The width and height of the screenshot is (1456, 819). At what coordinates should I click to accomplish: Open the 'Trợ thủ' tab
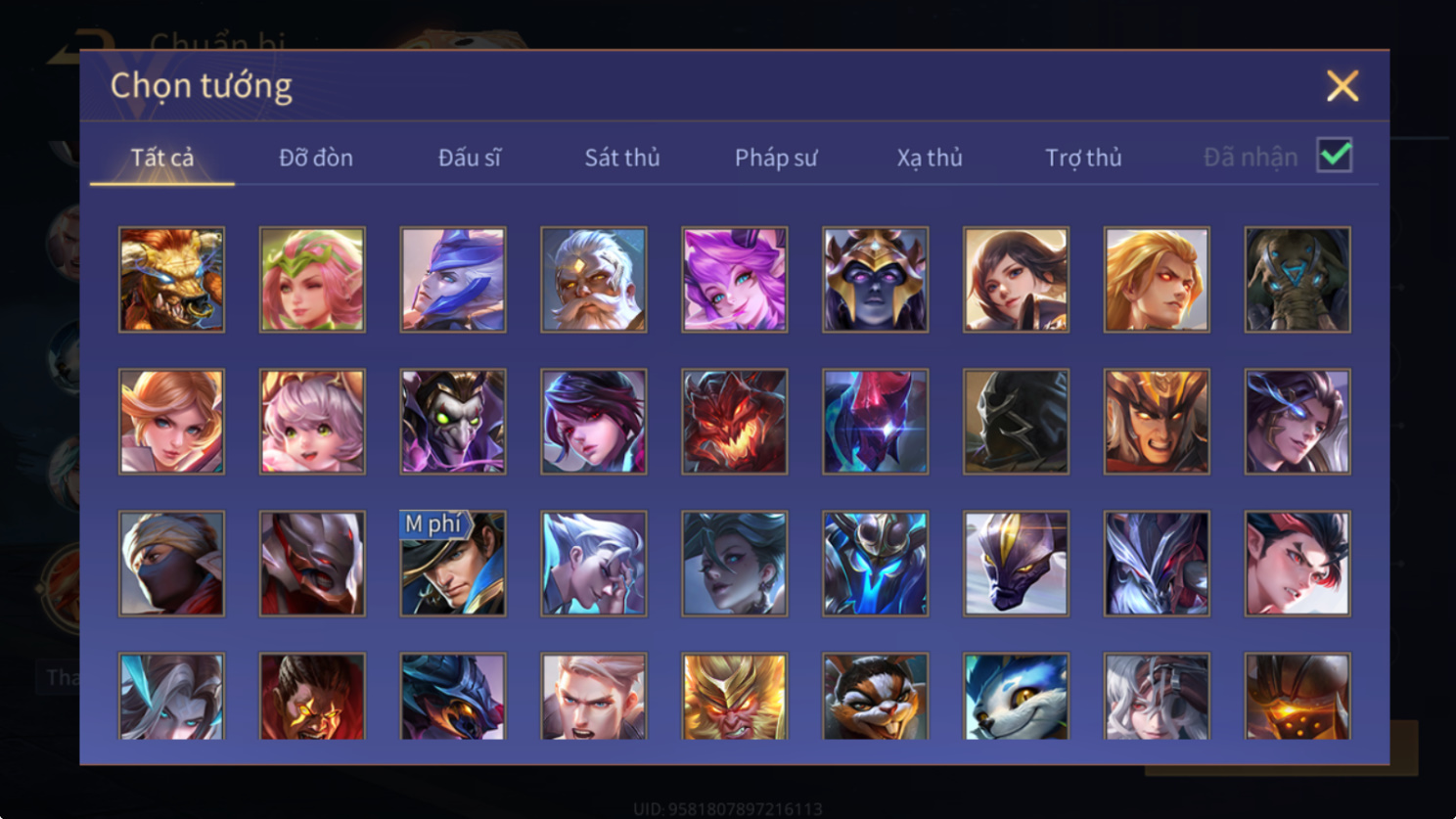(1083, 158)
